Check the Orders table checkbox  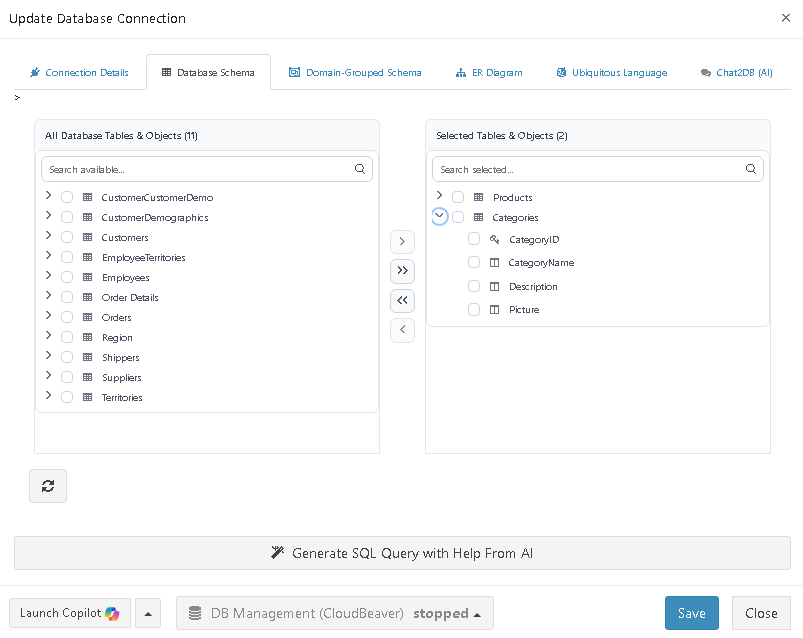click(67, 317)
